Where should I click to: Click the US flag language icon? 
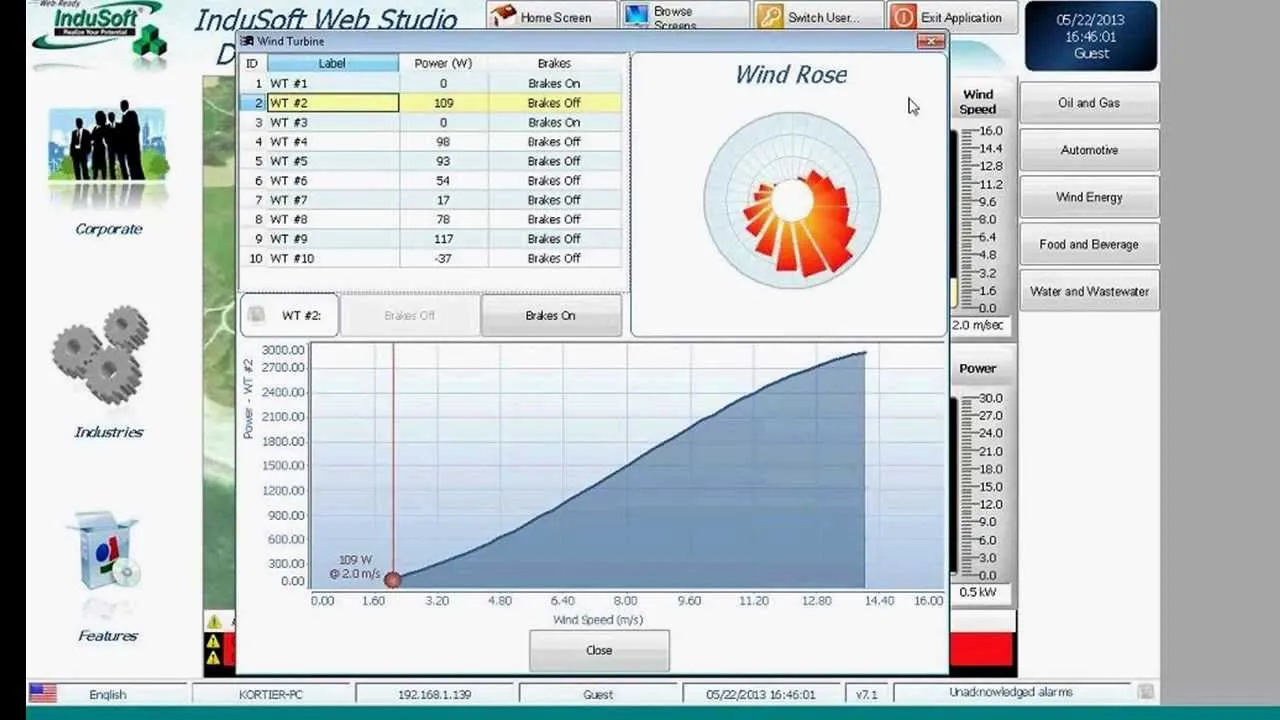43,693
